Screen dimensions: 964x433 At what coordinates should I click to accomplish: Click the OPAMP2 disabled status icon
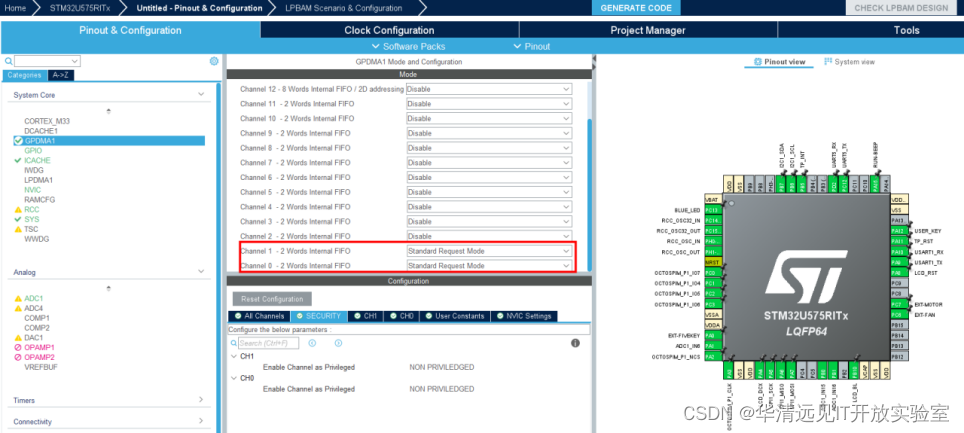pos(18,357)
